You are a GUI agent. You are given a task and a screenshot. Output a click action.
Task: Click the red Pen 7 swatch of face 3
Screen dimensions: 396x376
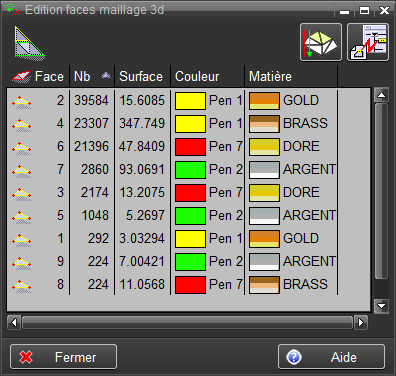(x=190, y=193)
